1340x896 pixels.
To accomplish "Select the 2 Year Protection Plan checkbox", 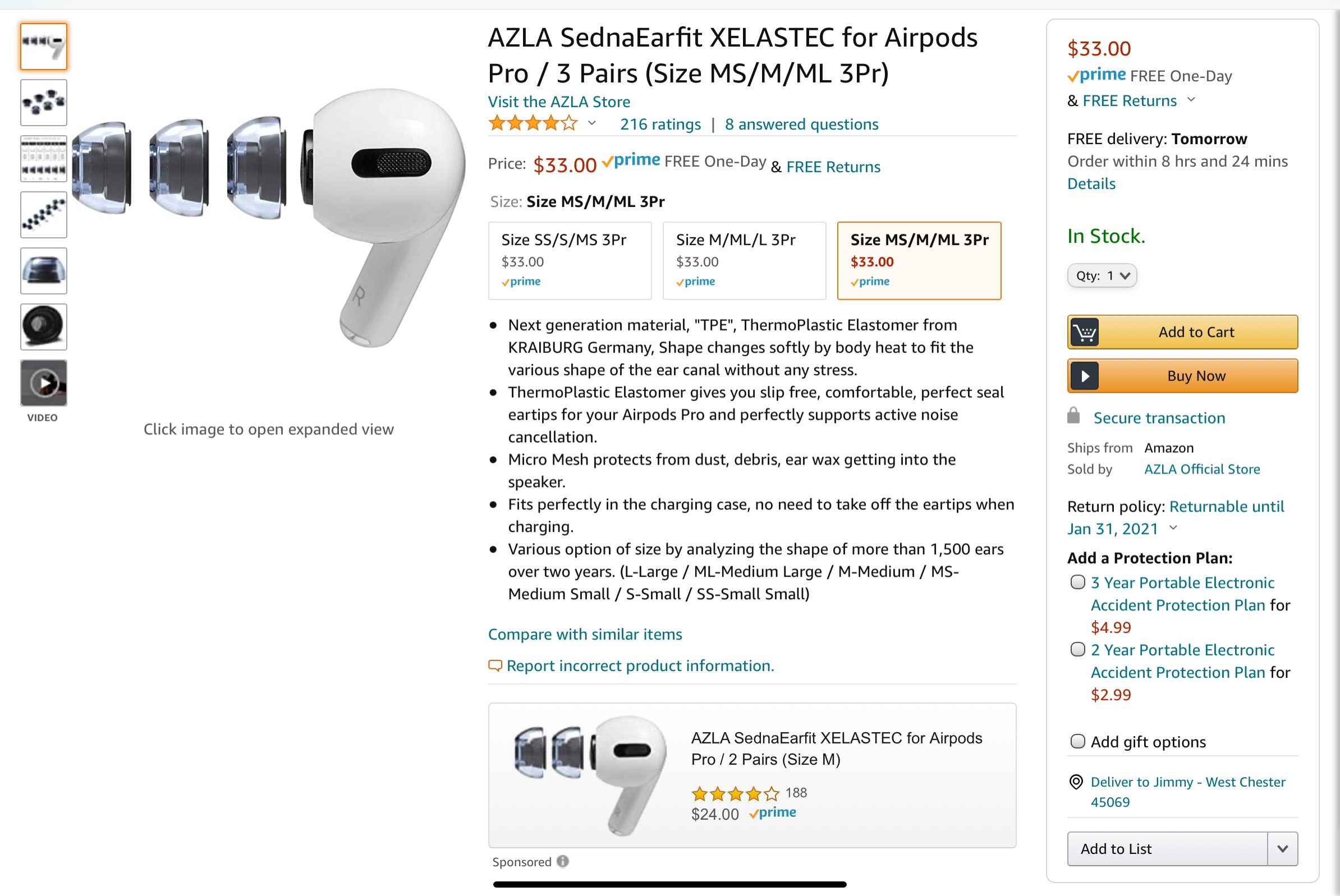I will click(1078, 650).
